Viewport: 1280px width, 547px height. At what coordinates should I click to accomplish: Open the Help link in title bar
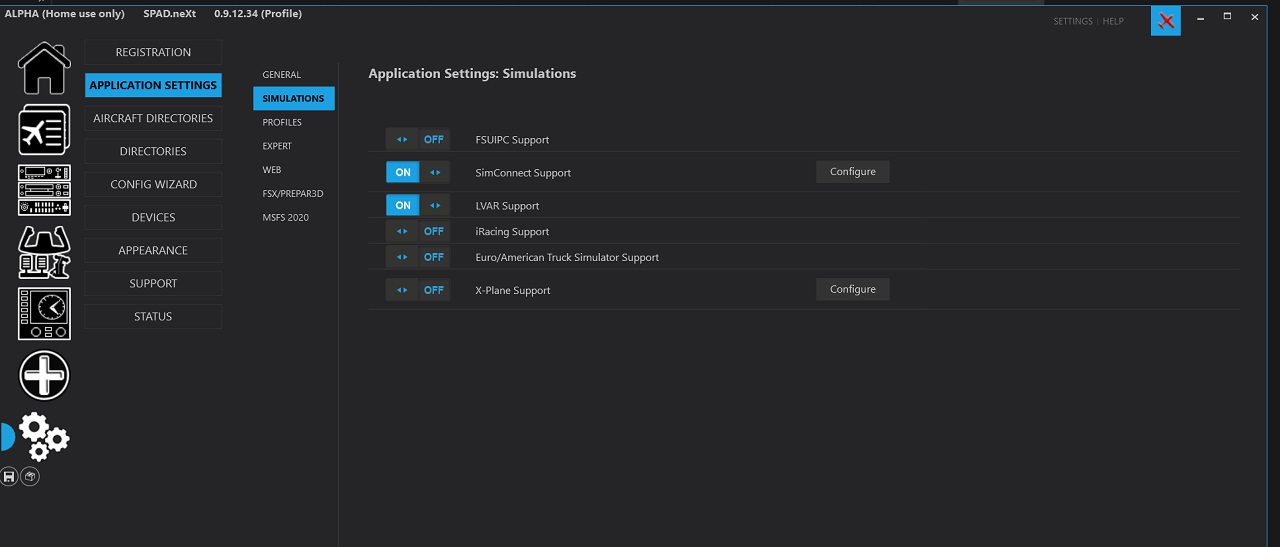(1113, 21)
